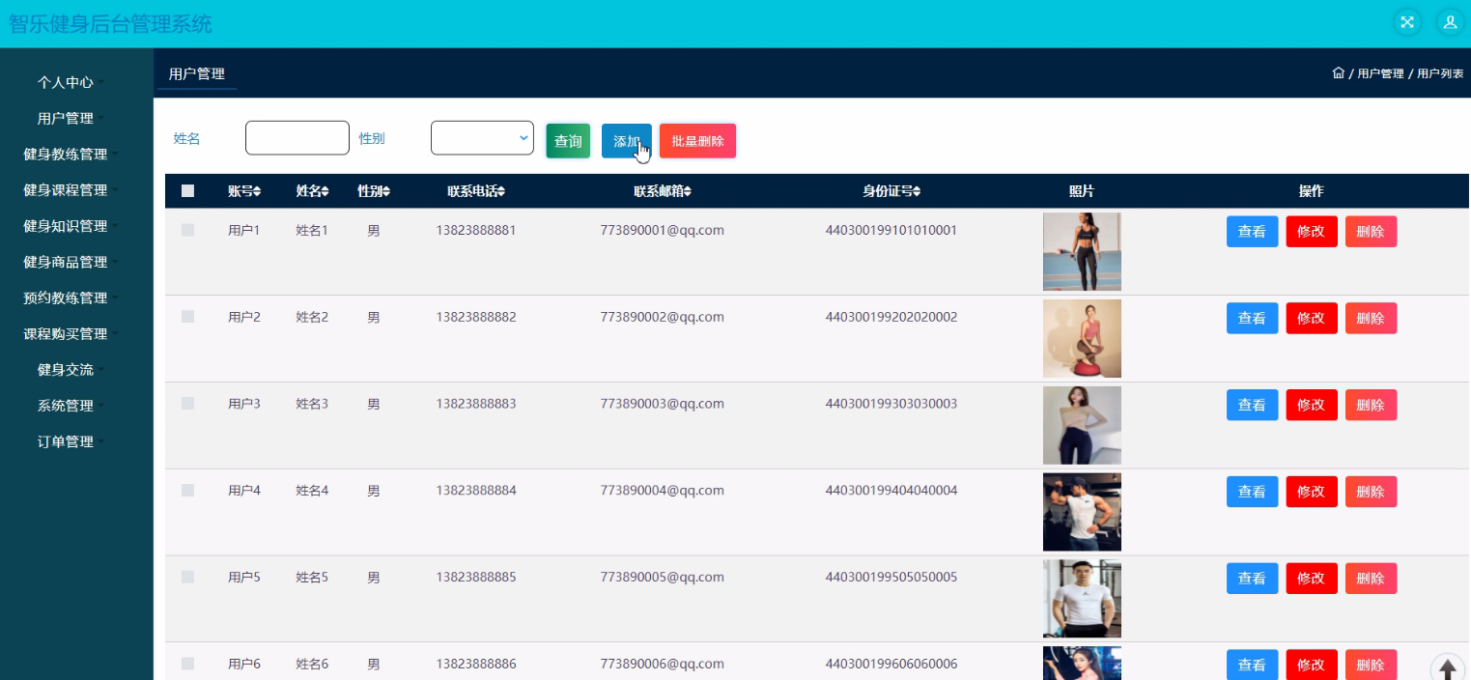Open 健身交流 sidebar menu
Screen dimensions: 1471x680
point(70,370)
